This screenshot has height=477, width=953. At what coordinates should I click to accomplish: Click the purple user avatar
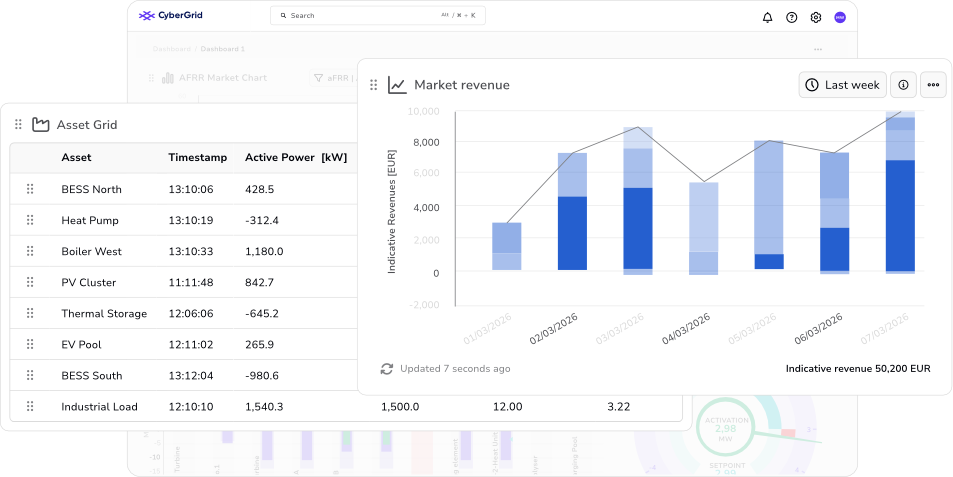coord(840,18)
